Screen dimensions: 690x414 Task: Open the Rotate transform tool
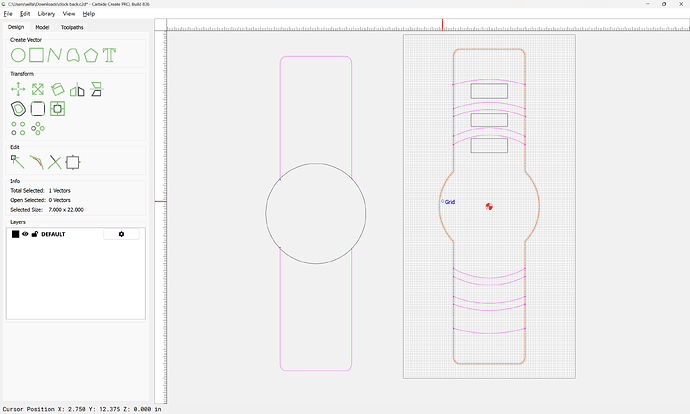click(58, 89)
